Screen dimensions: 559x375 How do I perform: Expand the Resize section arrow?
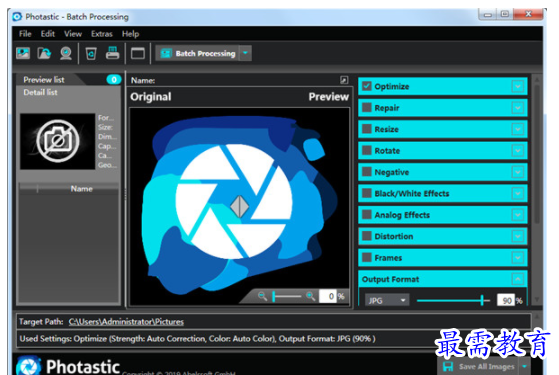pos(518,129)
